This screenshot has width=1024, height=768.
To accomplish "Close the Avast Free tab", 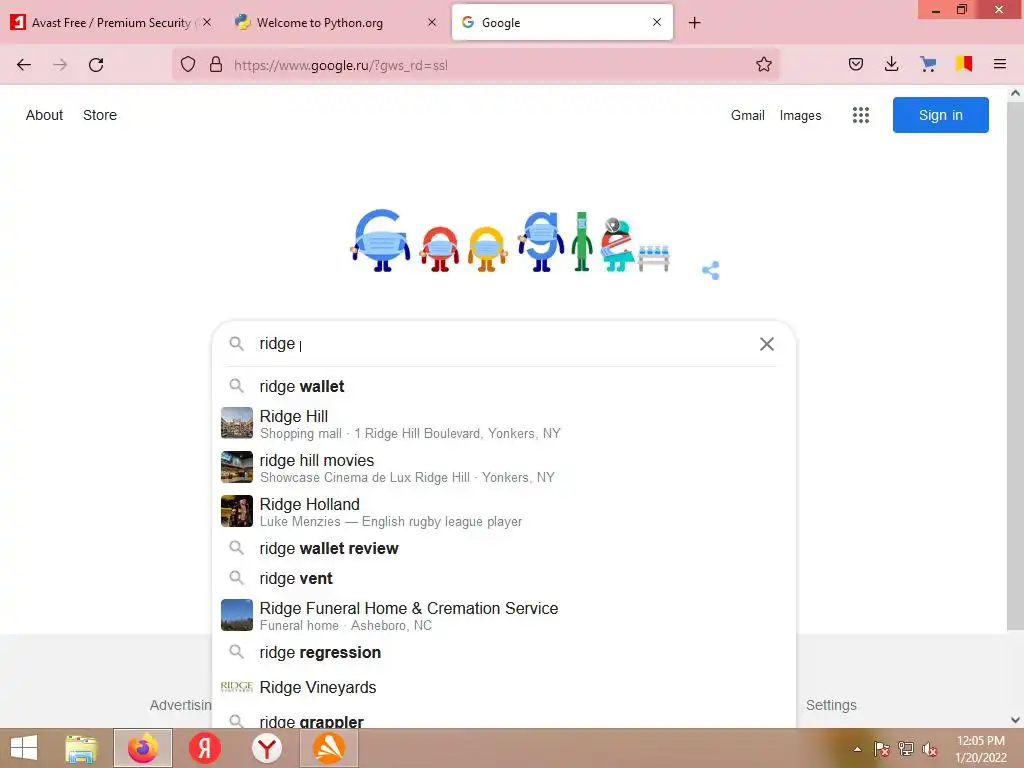I will (x=207, y=22).
